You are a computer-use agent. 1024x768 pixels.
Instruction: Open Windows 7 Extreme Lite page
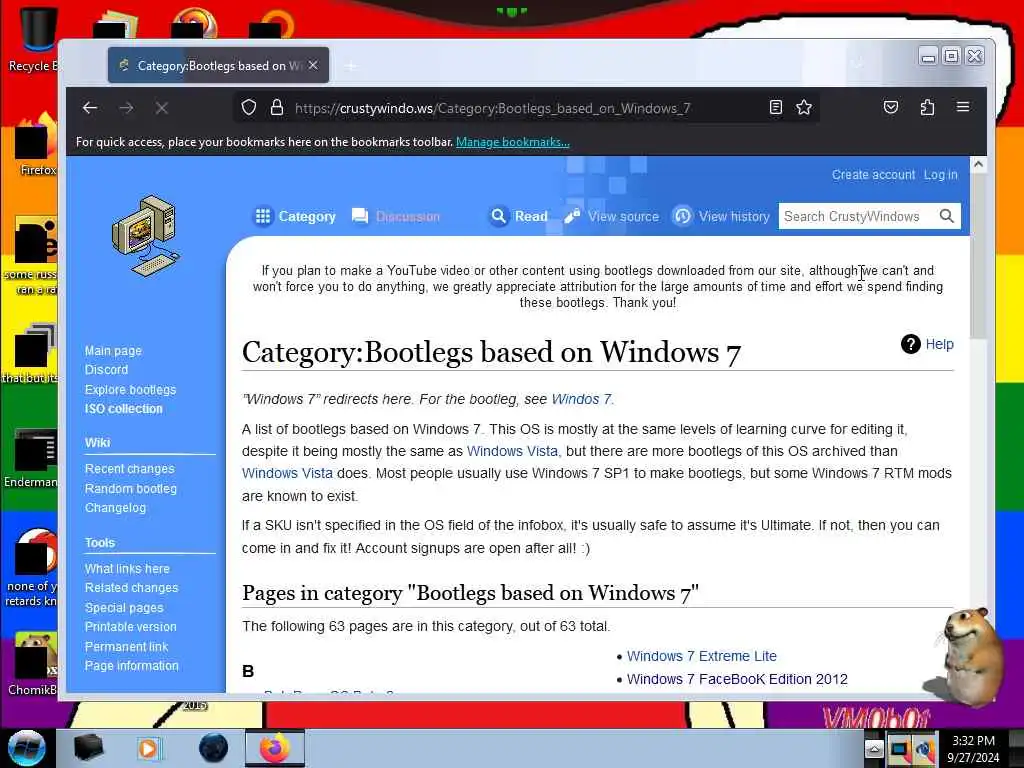[x=702, y=656]
